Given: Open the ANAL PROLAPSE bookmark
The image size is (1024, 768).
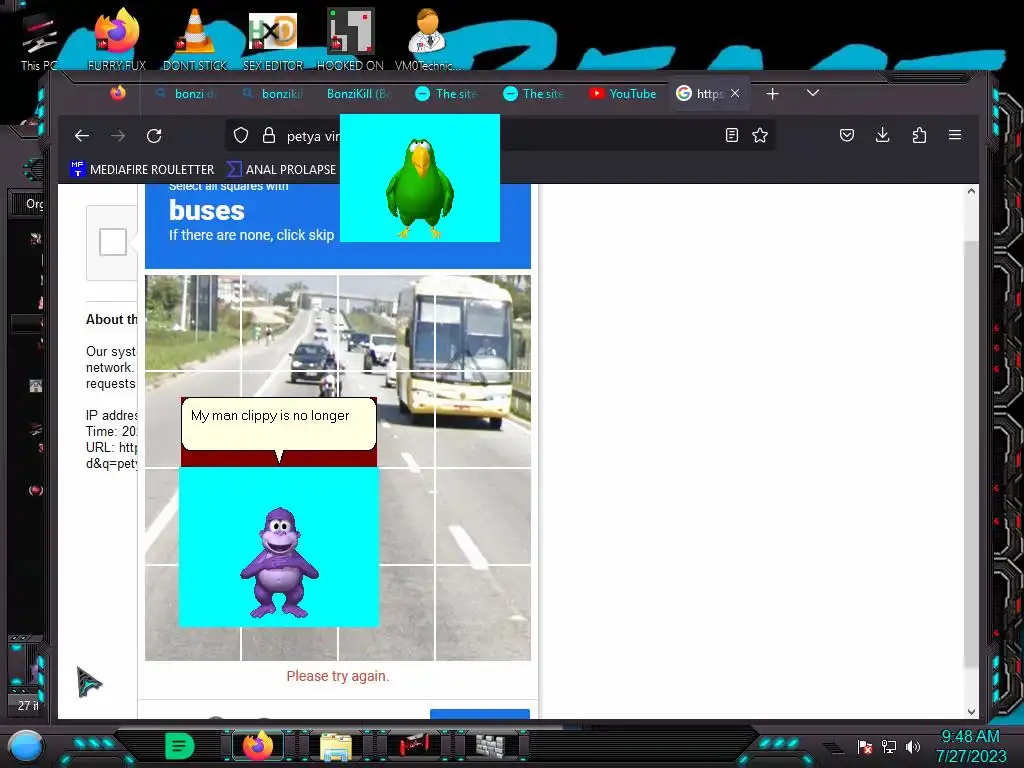Looking at the screenshot, I should pyautogui.click(x=281, y=169).
